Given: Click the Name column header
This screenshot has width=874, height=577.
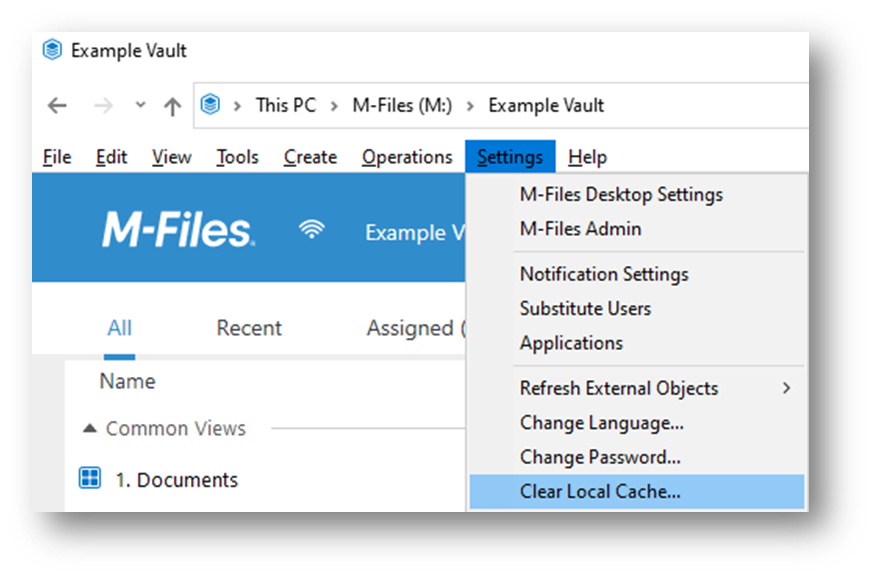Looking at the screenshot, I should coord(128,381).
